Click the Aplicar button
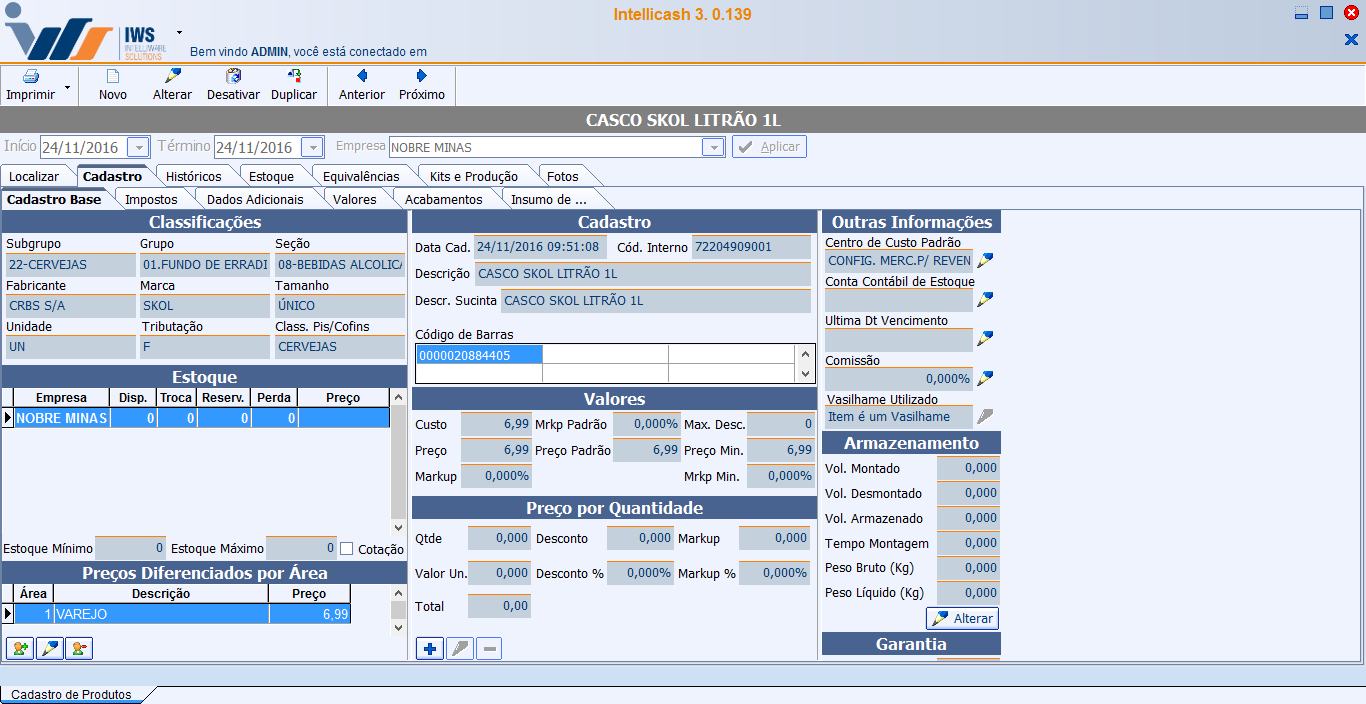1366x704 pixels. [x=769, y=147]
